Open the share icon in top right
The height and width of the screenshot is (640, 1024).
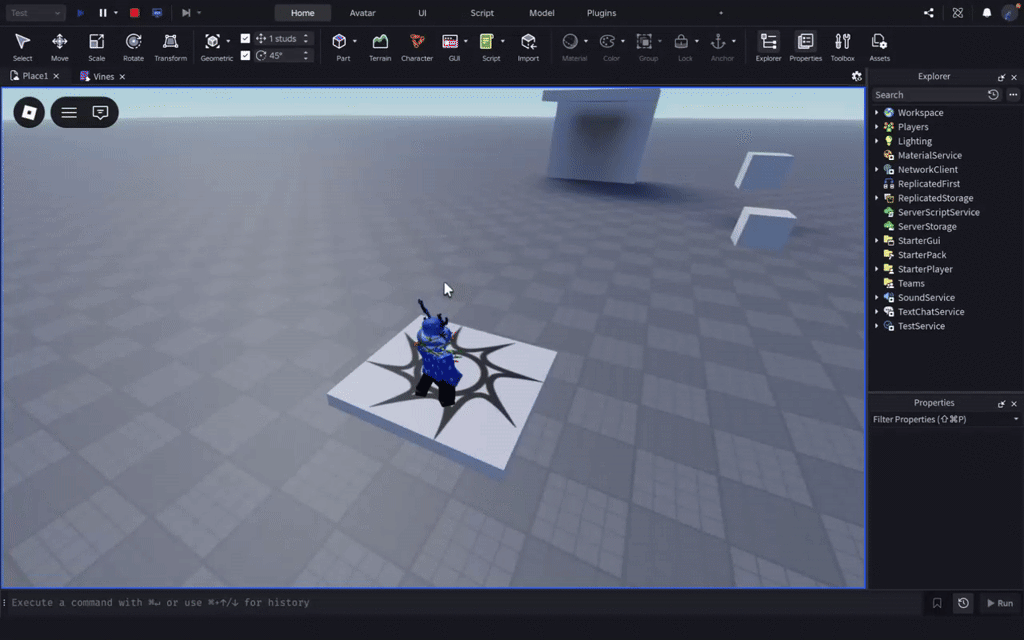point(929,12)
